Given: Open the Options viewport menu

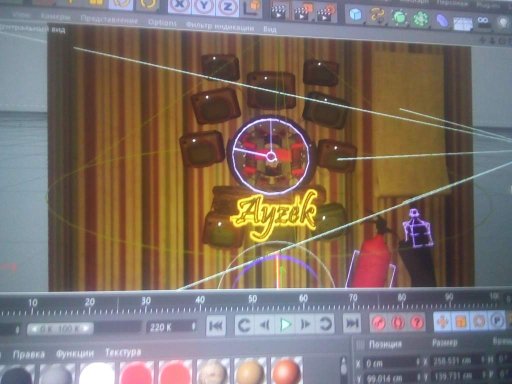Looking at the screenshot, I should [x=162, y=23].
